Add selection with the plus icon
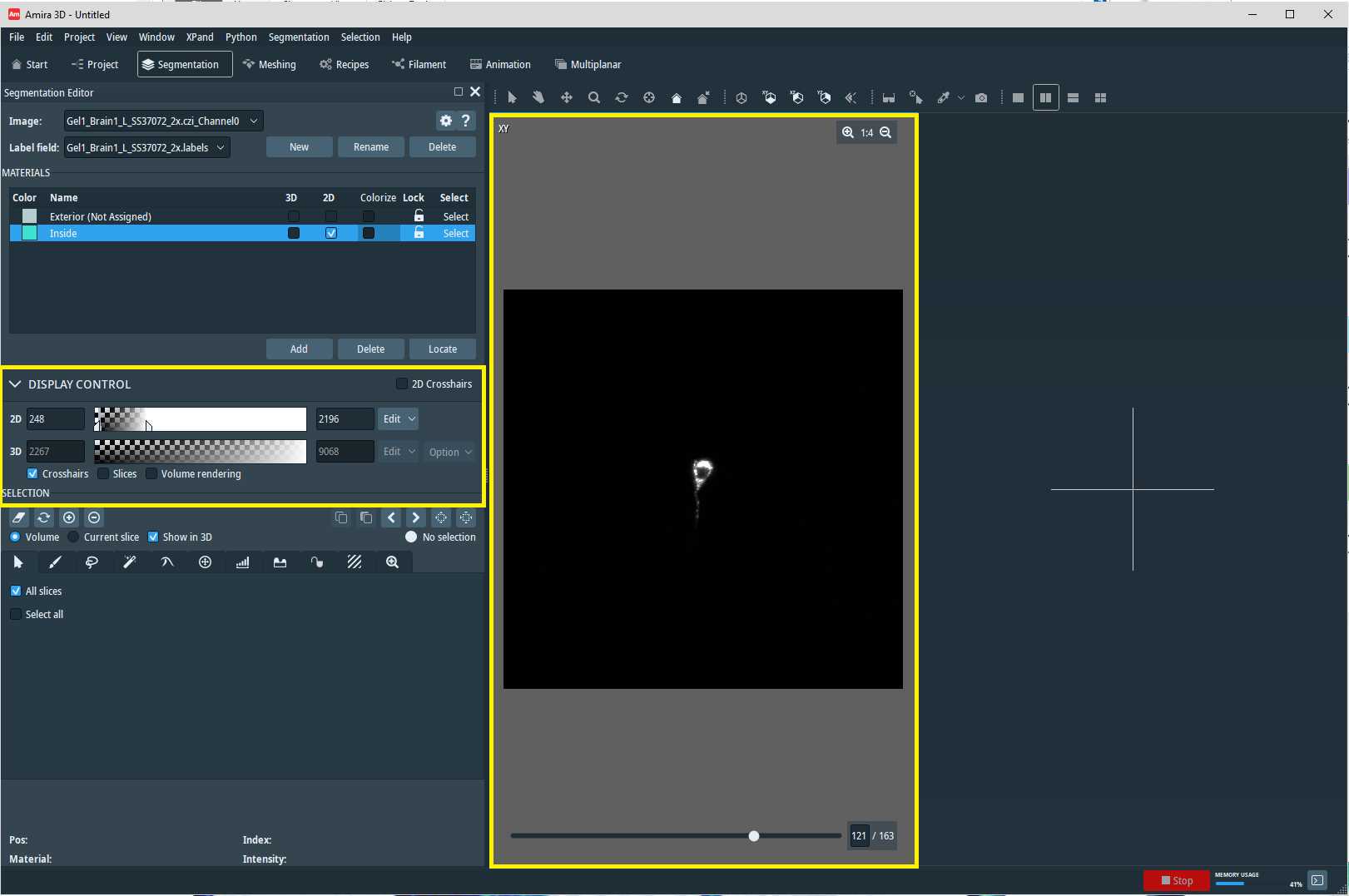The width and height of the screenshot is (1349, 896). tap(69, 517)
